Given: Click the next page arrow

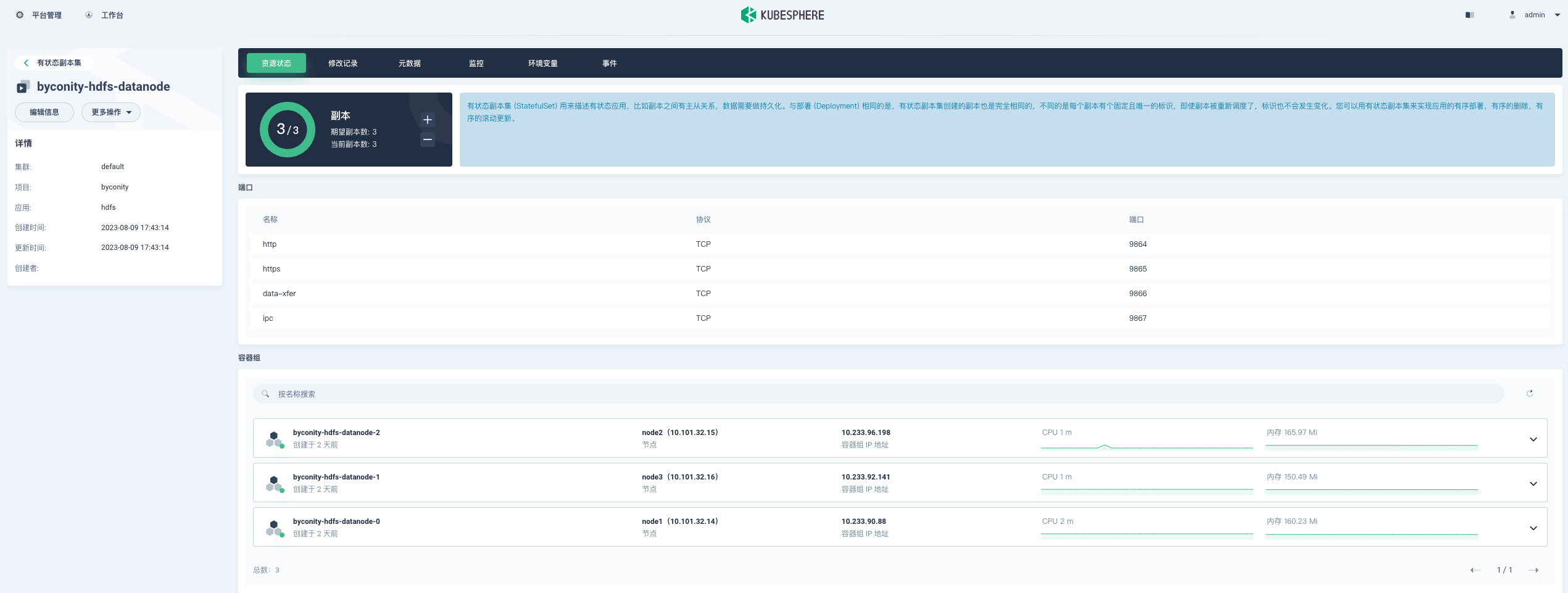Looking at the screenshot, I should pos(1533,570).
